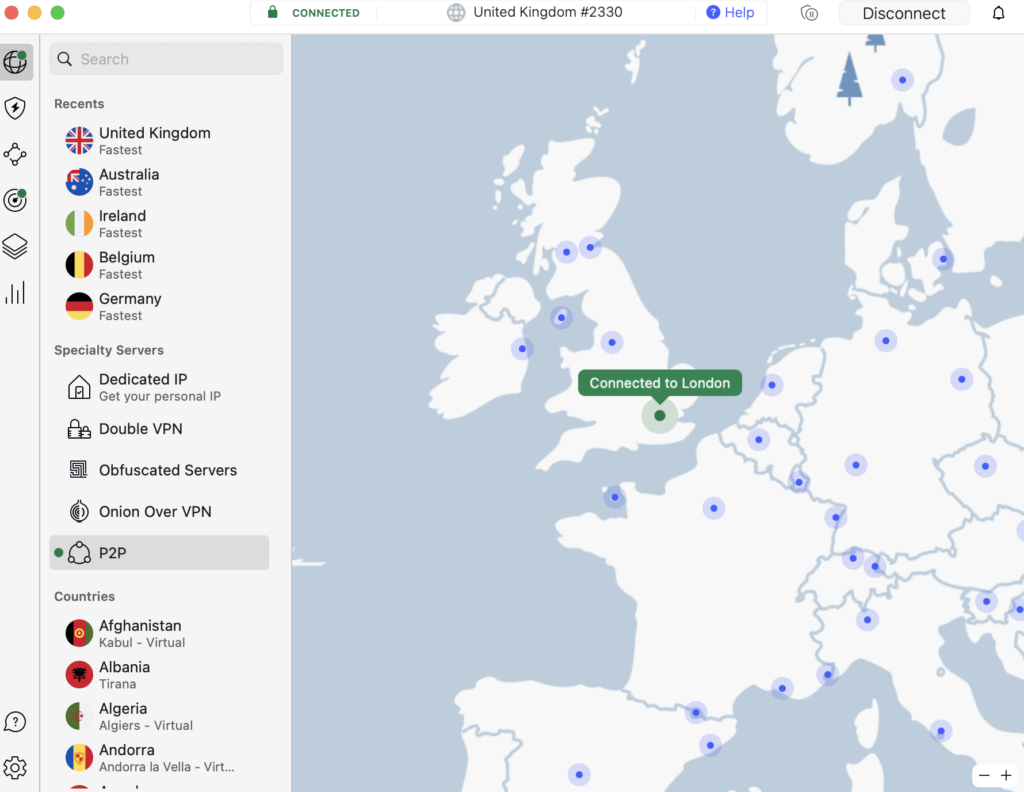Click the CONNECTED status label

(326, 13)
